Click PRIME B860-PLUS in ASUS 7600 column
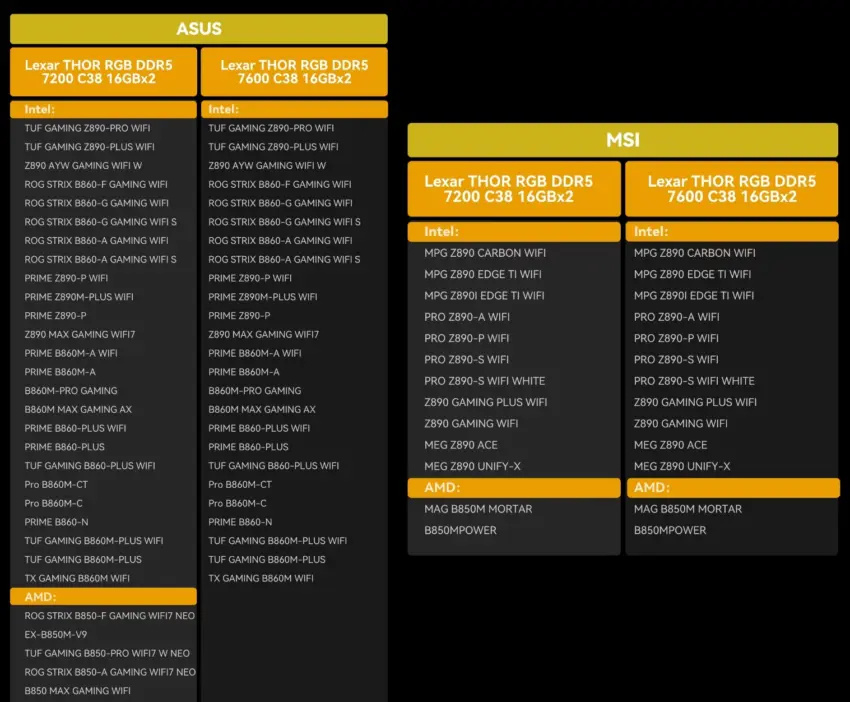 pyautogui.click(x=248, y=447)
